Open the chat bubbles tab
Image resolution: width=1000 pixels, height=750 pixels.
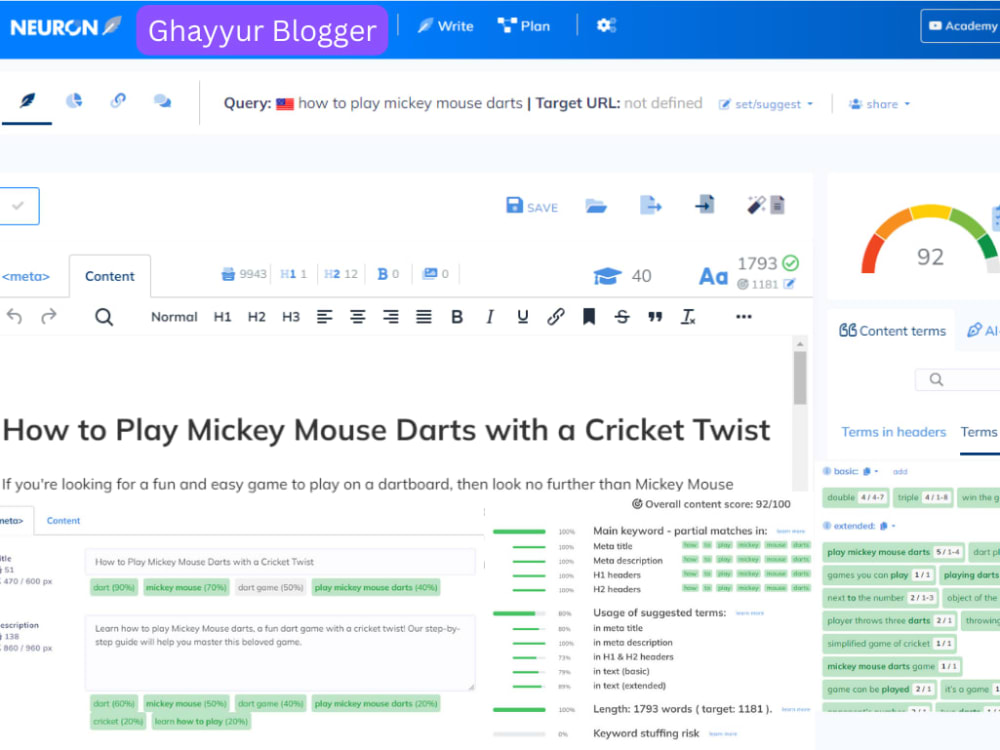tap(163, 101)
